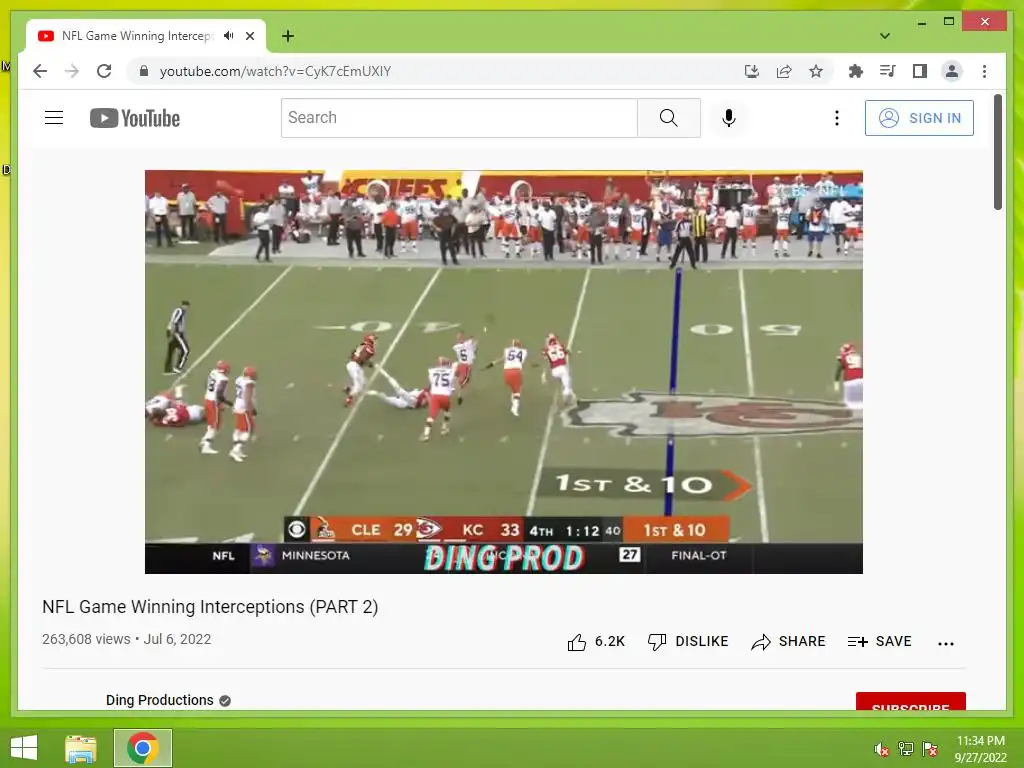Click the magnifier search button
The image size is (1024, 768).
(x=669, y=118)
